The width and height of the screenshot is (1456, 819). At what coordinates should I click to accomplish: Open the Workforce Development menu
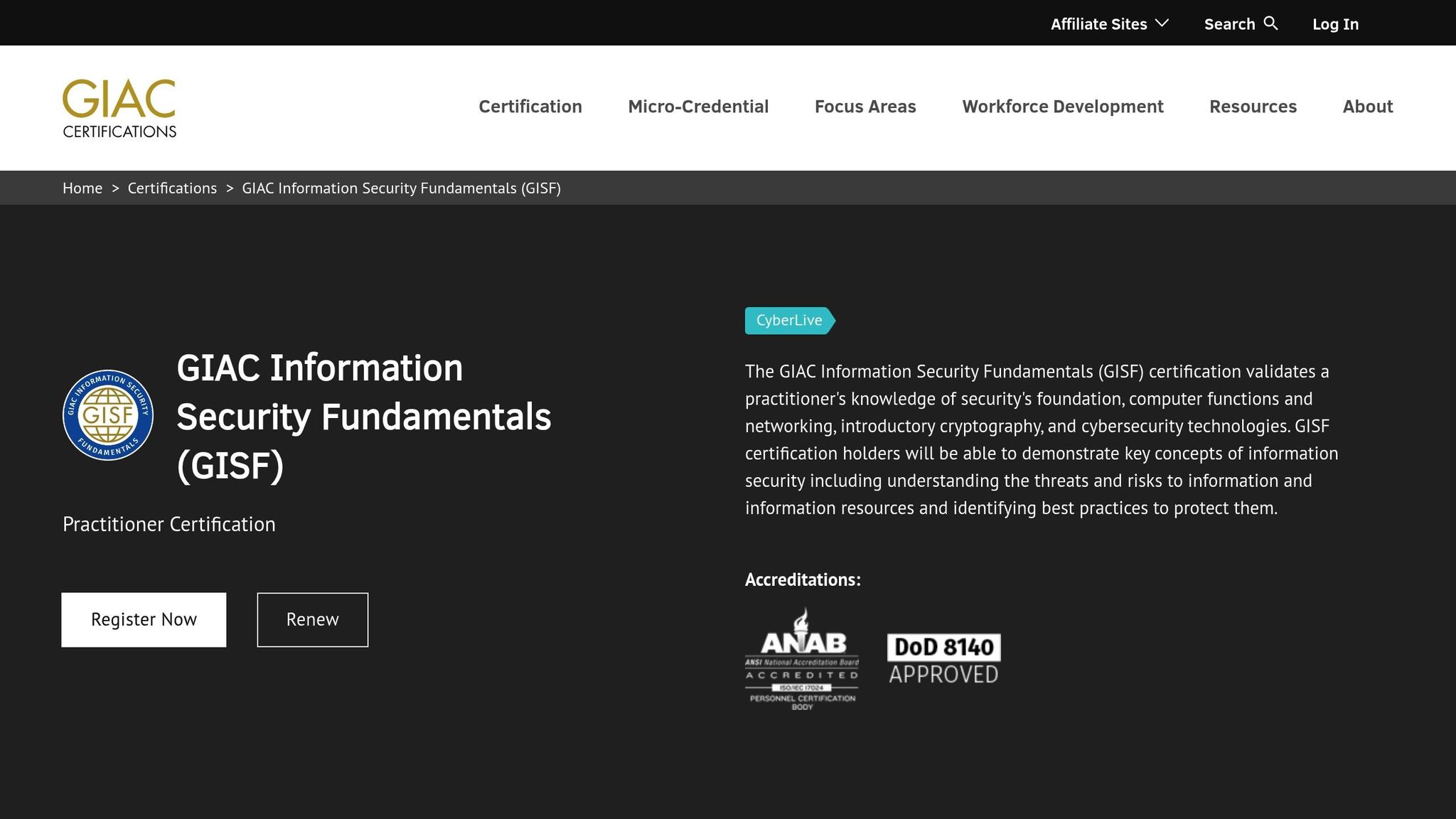tap(1063, 107)
